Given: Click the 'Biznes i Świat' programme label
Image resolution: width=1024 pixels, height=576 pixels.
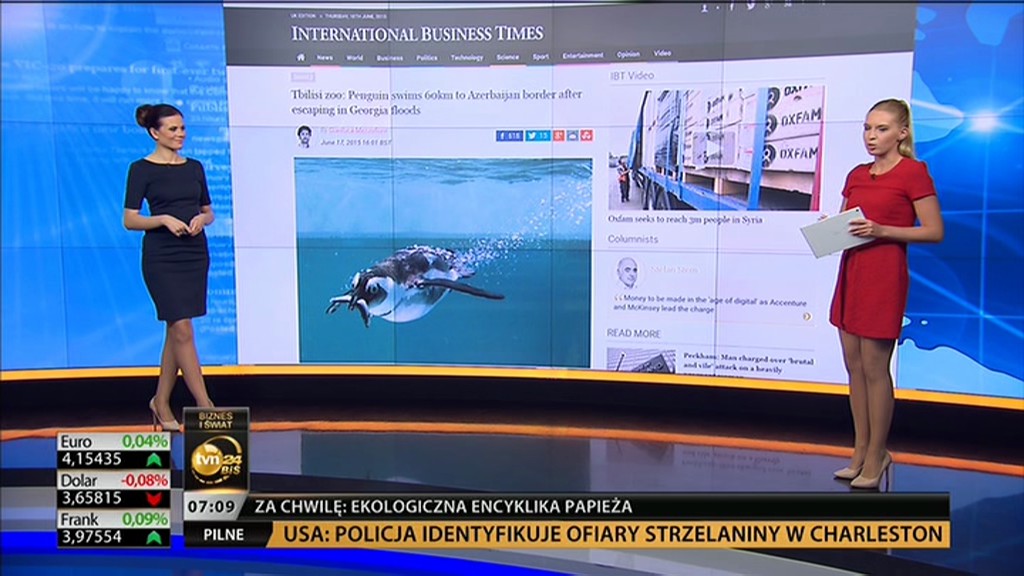Looking at the screenshot, I should 216,420.
